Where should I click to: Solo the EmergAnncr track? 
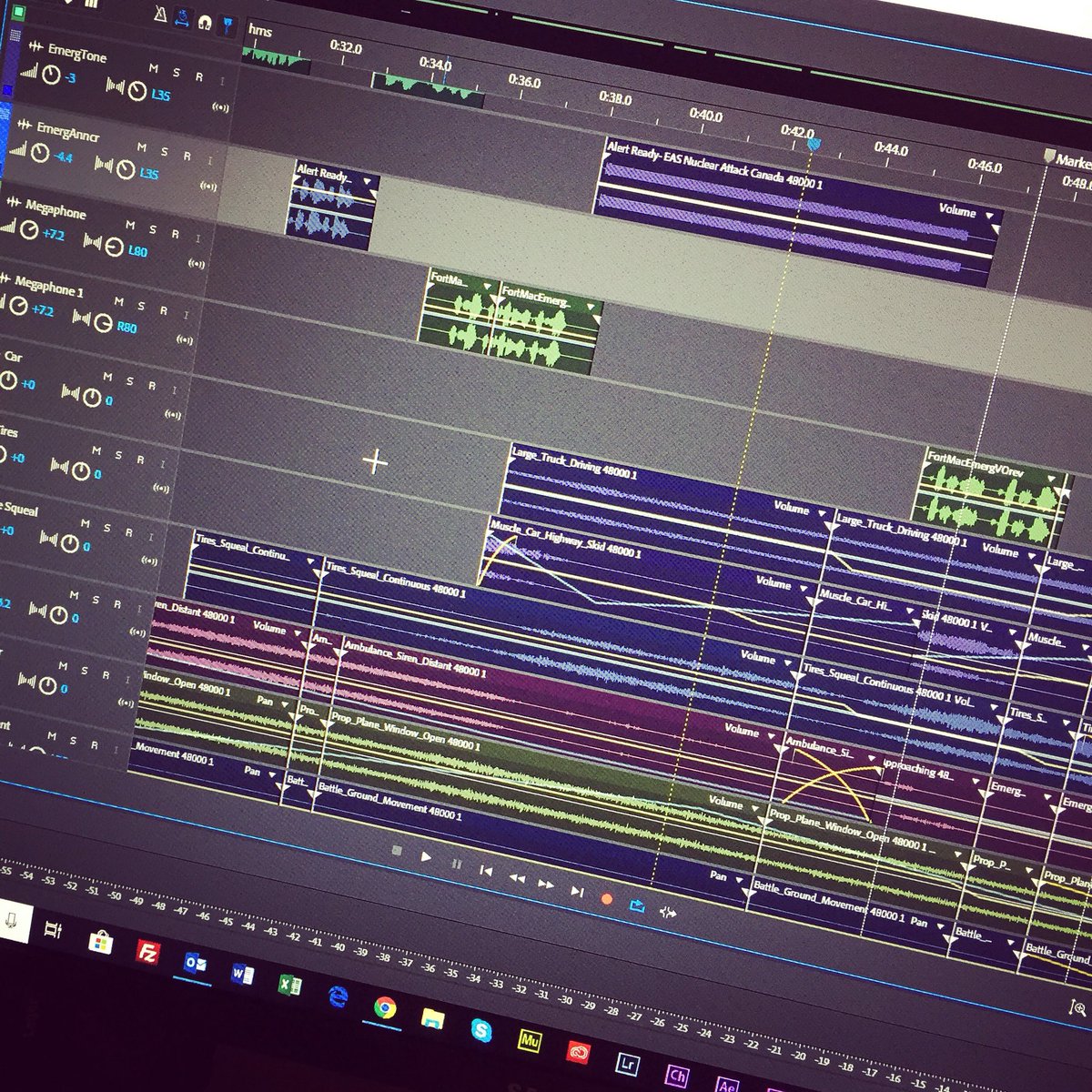pos(165,152)
